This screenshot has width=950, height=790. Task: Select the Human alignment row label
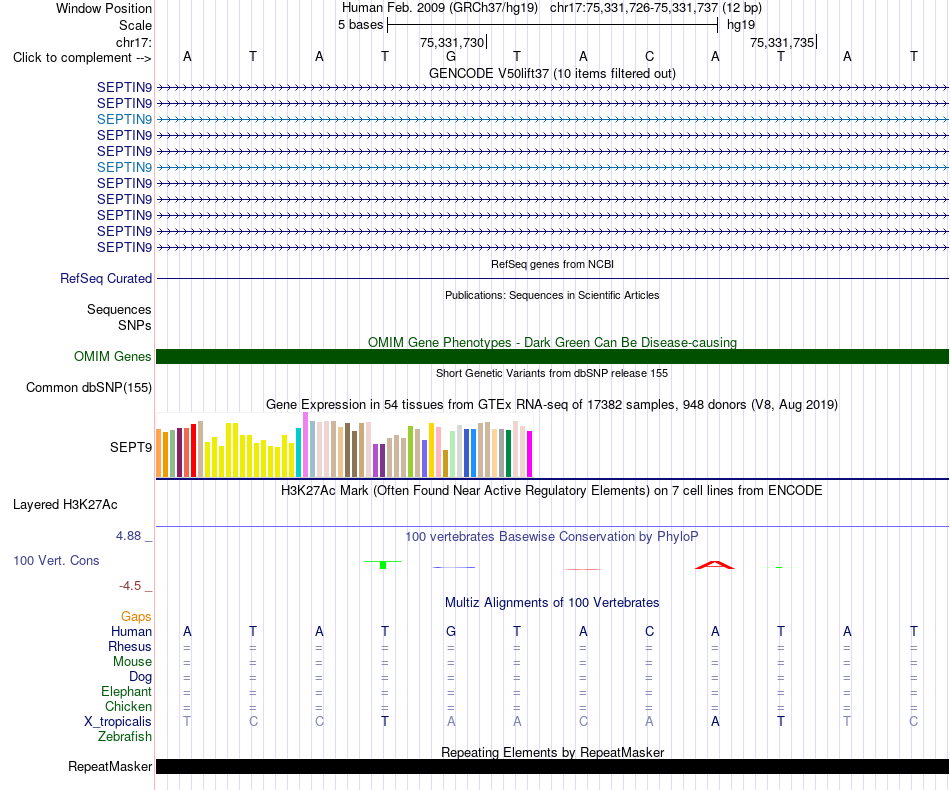click(x=131, y=632)
